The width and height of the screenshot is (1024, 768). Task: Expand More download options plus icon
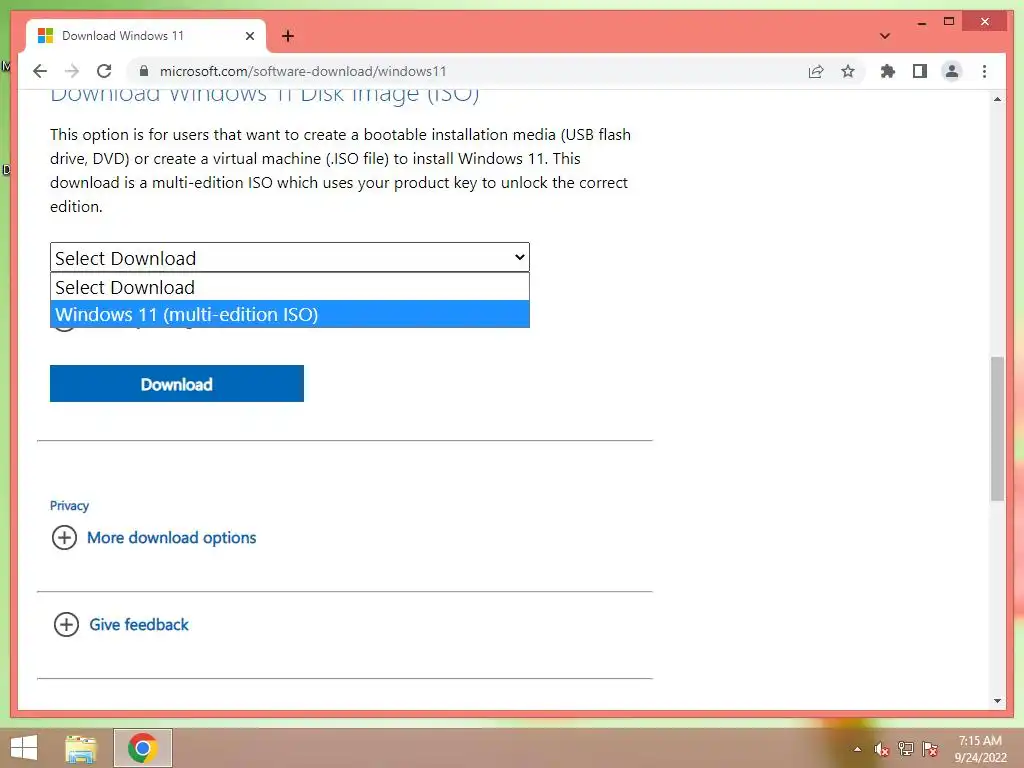pyautogui.click(x=64, y=537)
